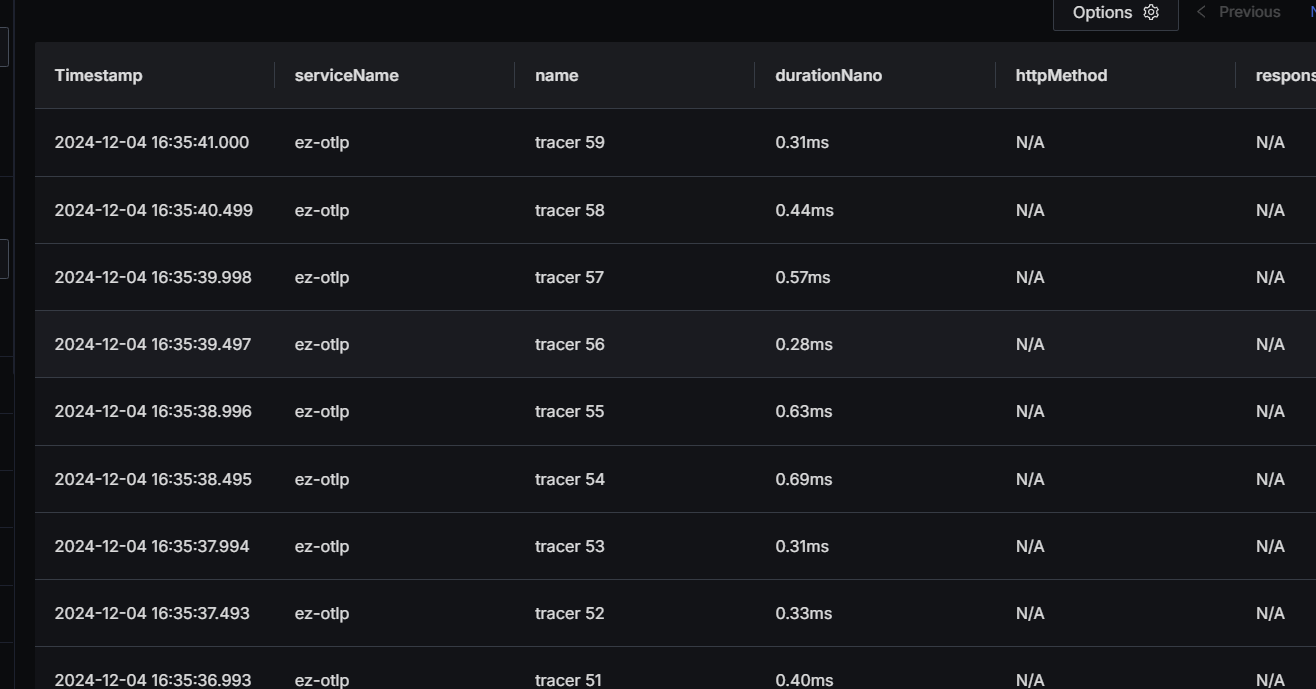Image resolution: width=1316 pixels, height=689 pixels.
Task: Click timestamp 2024-12-04 16:35:41.000
Action: pos(152,142)
